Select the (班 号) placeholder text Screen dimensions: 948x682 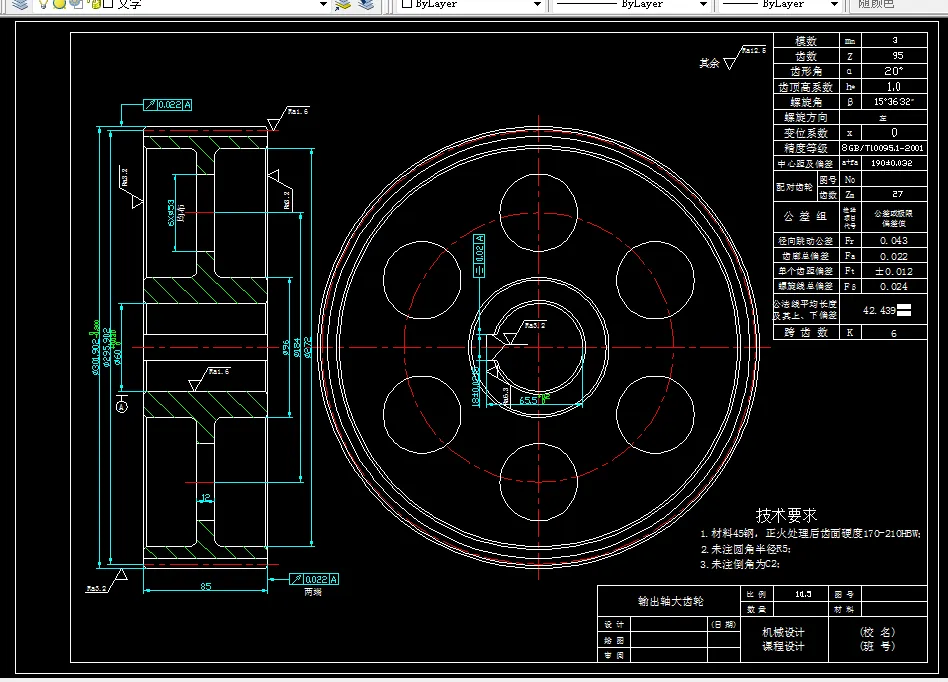coord(877,646)
